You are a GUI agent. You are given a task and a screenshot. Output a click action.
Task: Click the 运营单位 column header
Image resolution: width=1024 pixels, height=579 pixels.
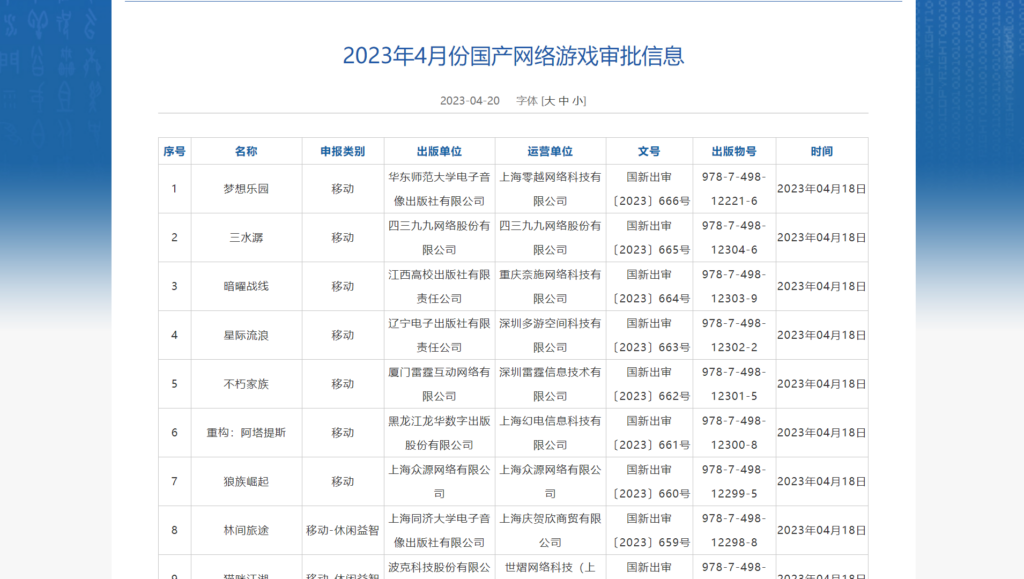click(551, 151)
